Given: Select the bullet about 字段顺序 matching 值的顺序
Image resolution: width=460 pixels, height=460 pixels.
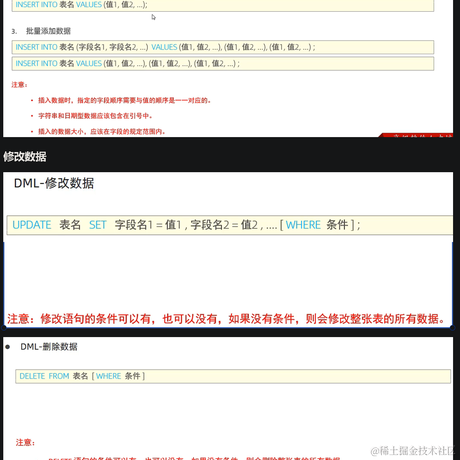Looking at the screenshot, I should point(124,100).
